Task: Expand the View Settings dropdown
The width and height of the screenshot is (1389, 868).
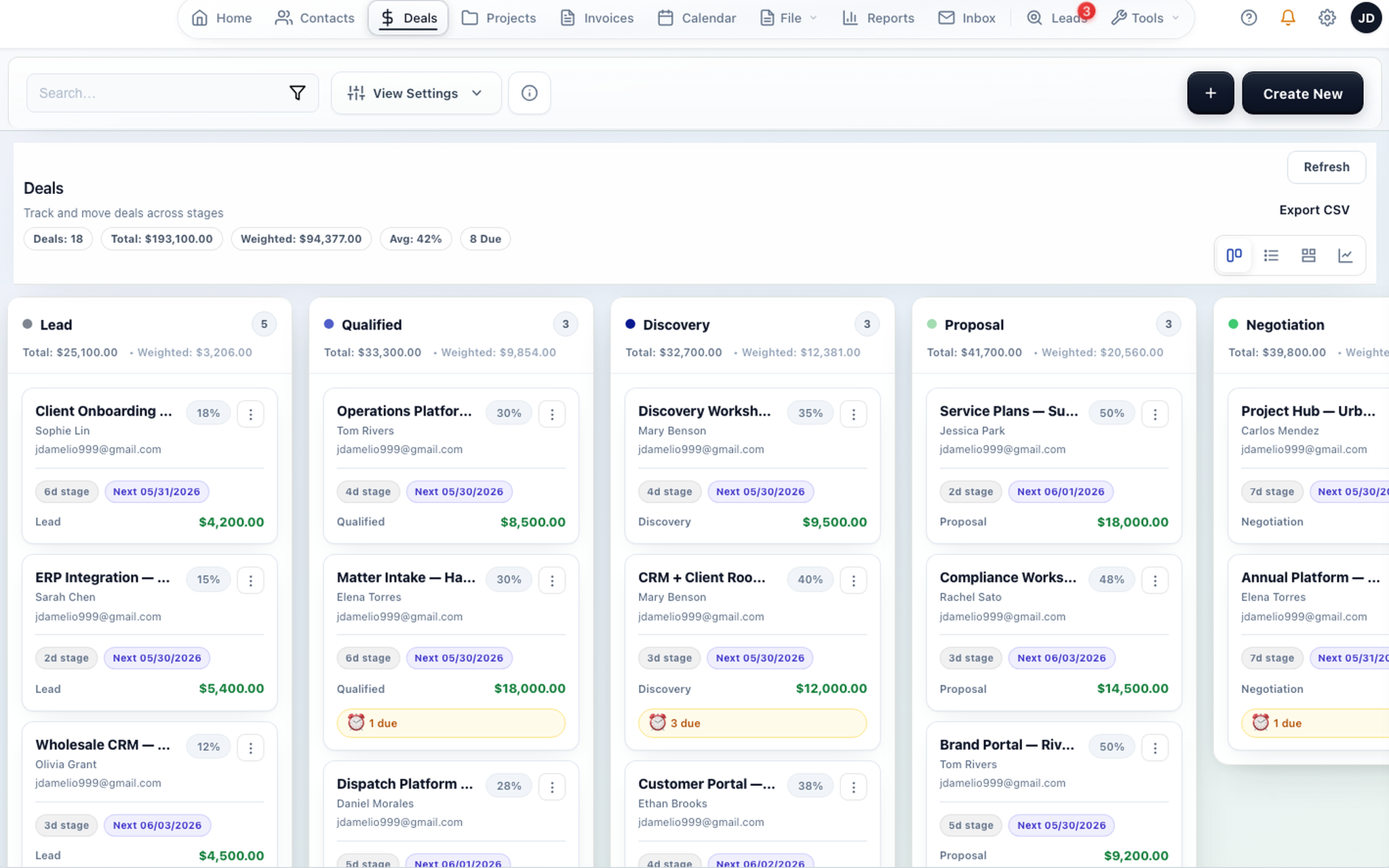Action: [416, 93]
